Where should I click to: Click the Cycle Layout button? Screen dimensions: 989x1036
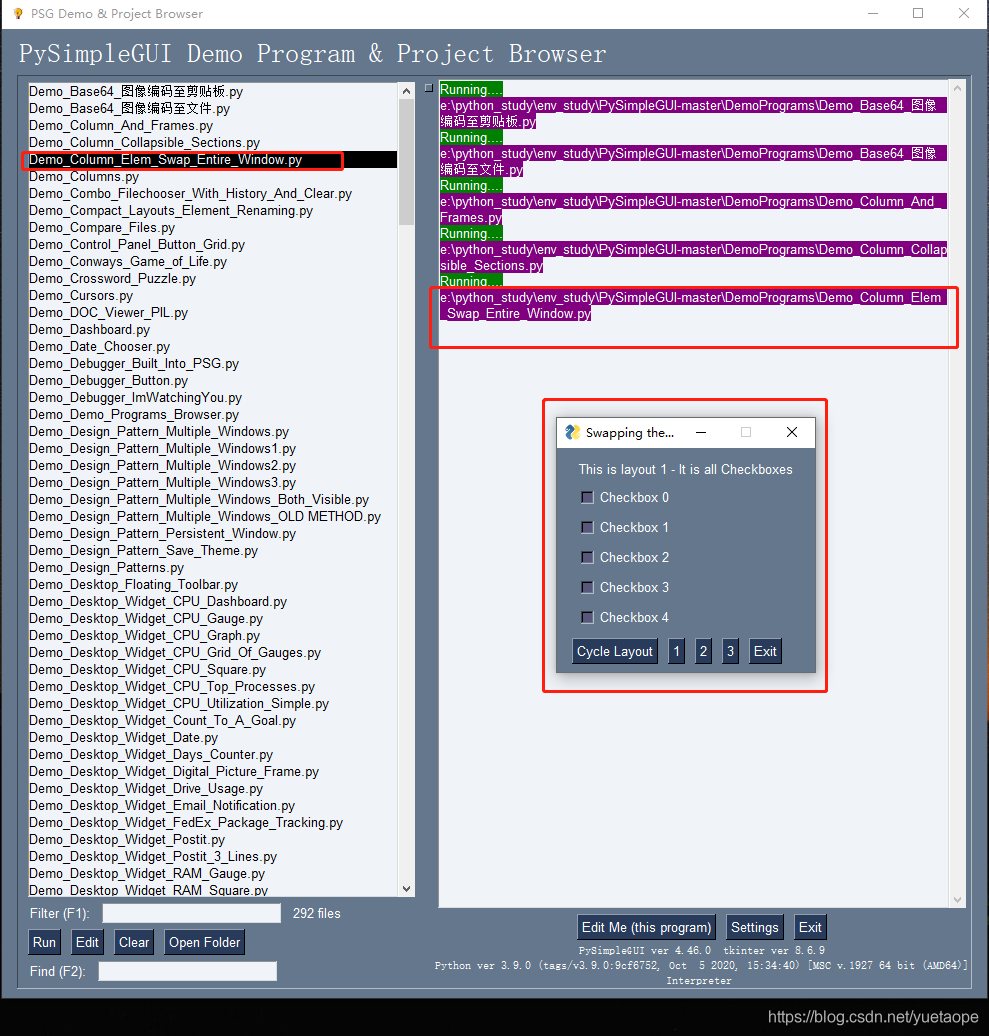pyautogui.click(x=614, y=651)
